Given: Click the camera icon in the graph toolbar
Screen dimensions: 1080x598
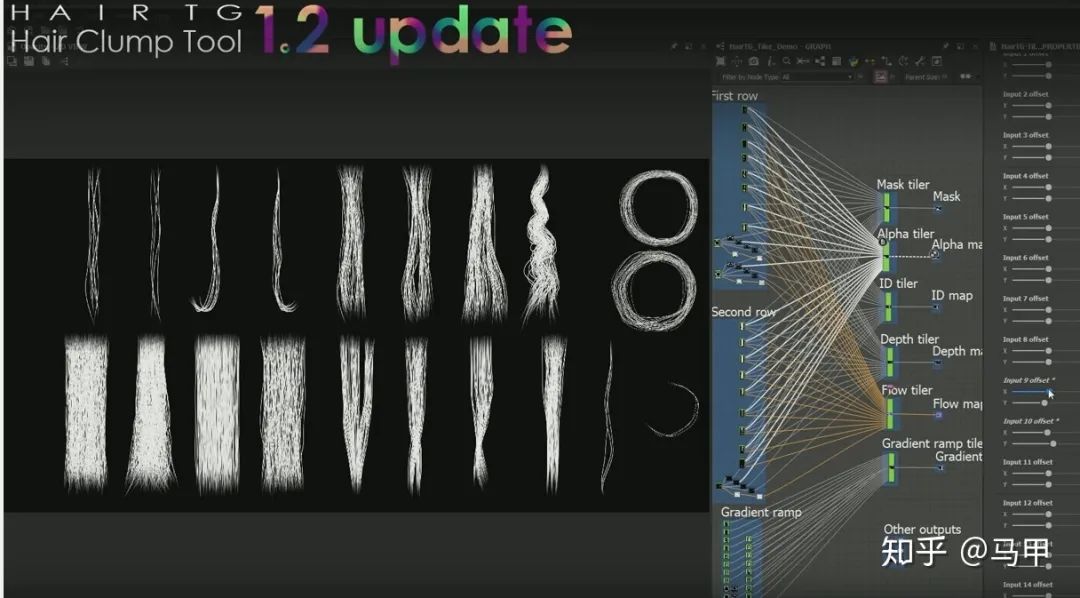Looking at the screenshot, I should point(754,61).
